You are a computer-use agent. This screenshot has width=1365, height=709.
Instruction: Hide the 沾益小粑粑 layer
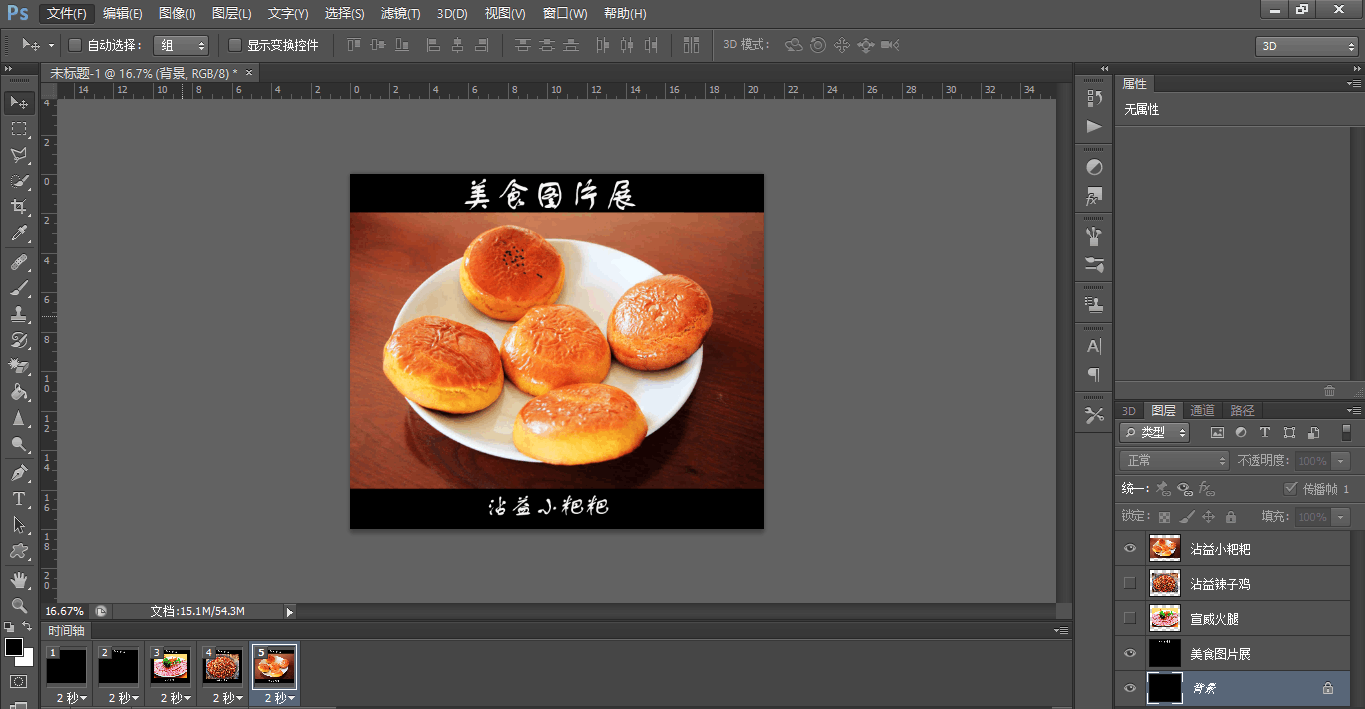click(x=1129, y=548)
